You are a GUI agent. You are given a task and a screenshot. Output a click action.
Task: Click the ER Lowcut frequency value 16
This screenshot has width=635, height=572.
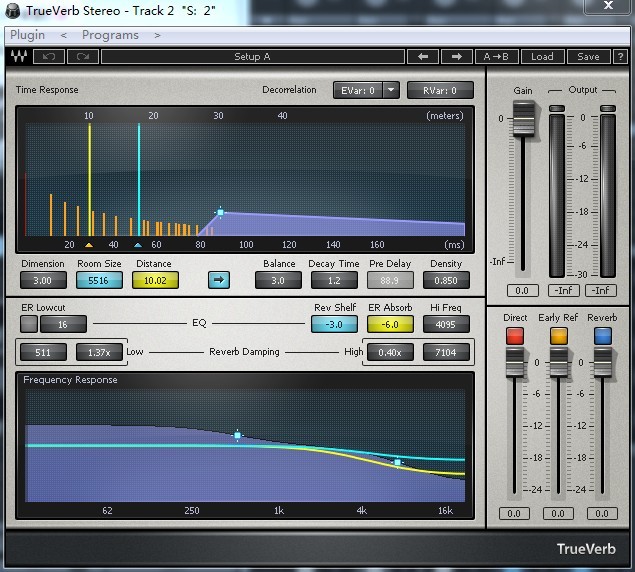tap(63, 324)
